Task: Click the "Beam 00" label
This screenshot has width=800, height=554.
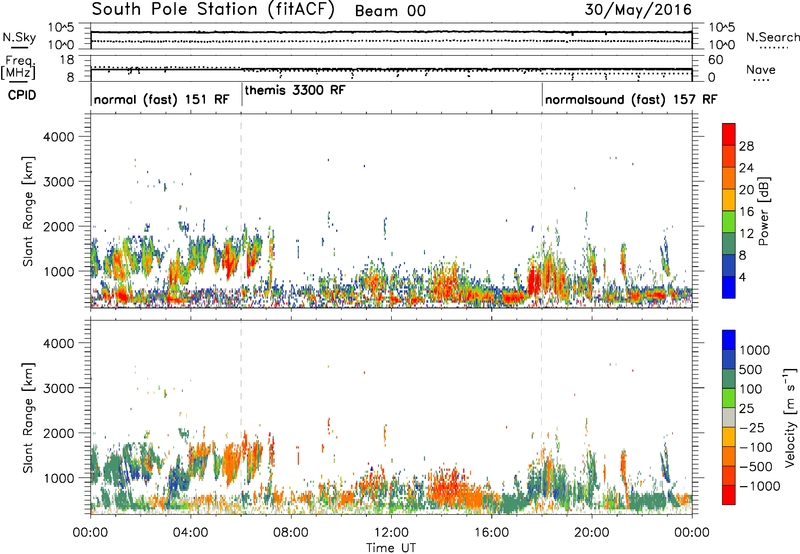Action: coord(390,11)
